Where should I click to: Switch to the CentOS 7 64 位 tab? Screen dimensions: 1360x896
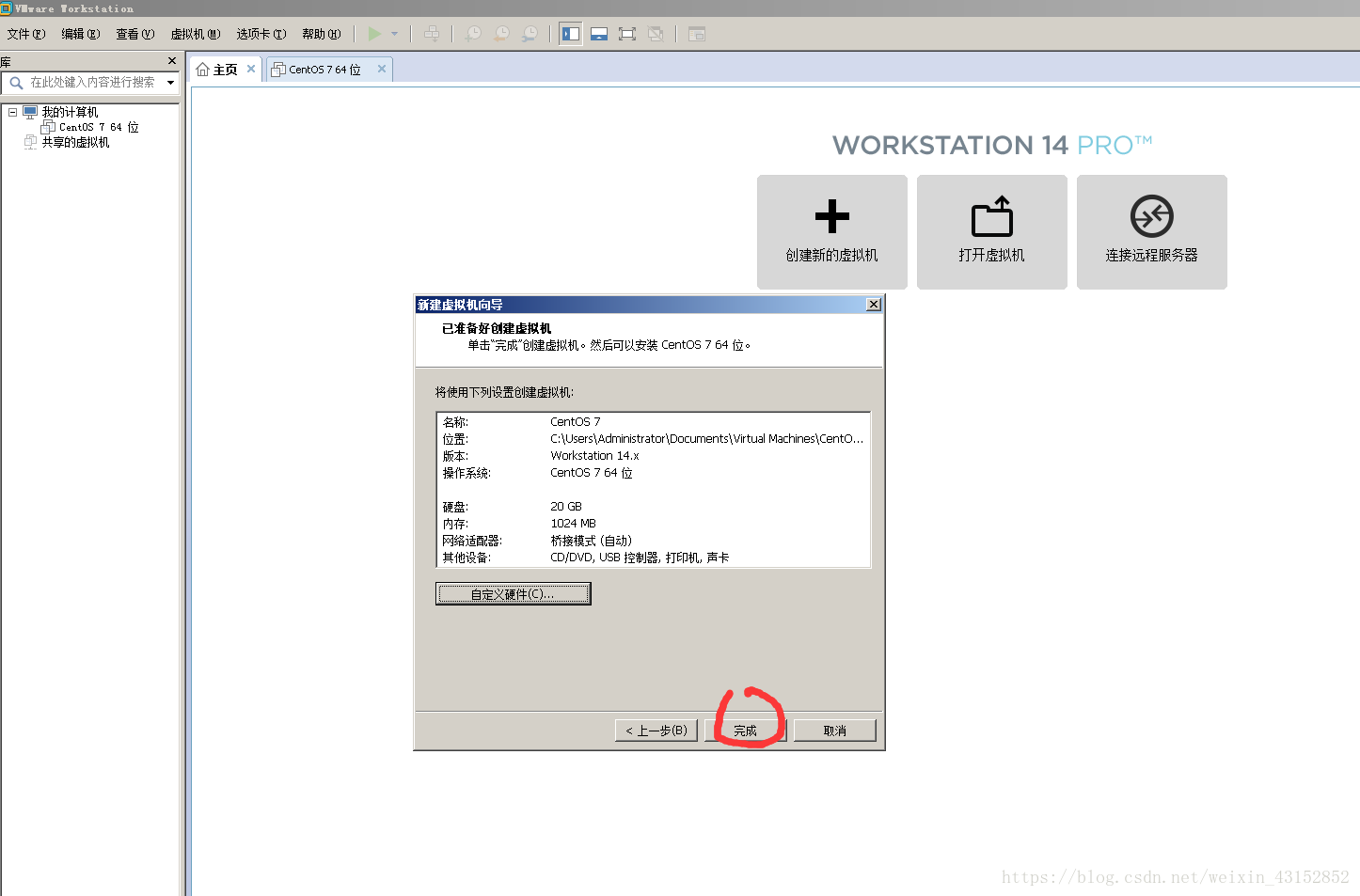click(324, 70)
